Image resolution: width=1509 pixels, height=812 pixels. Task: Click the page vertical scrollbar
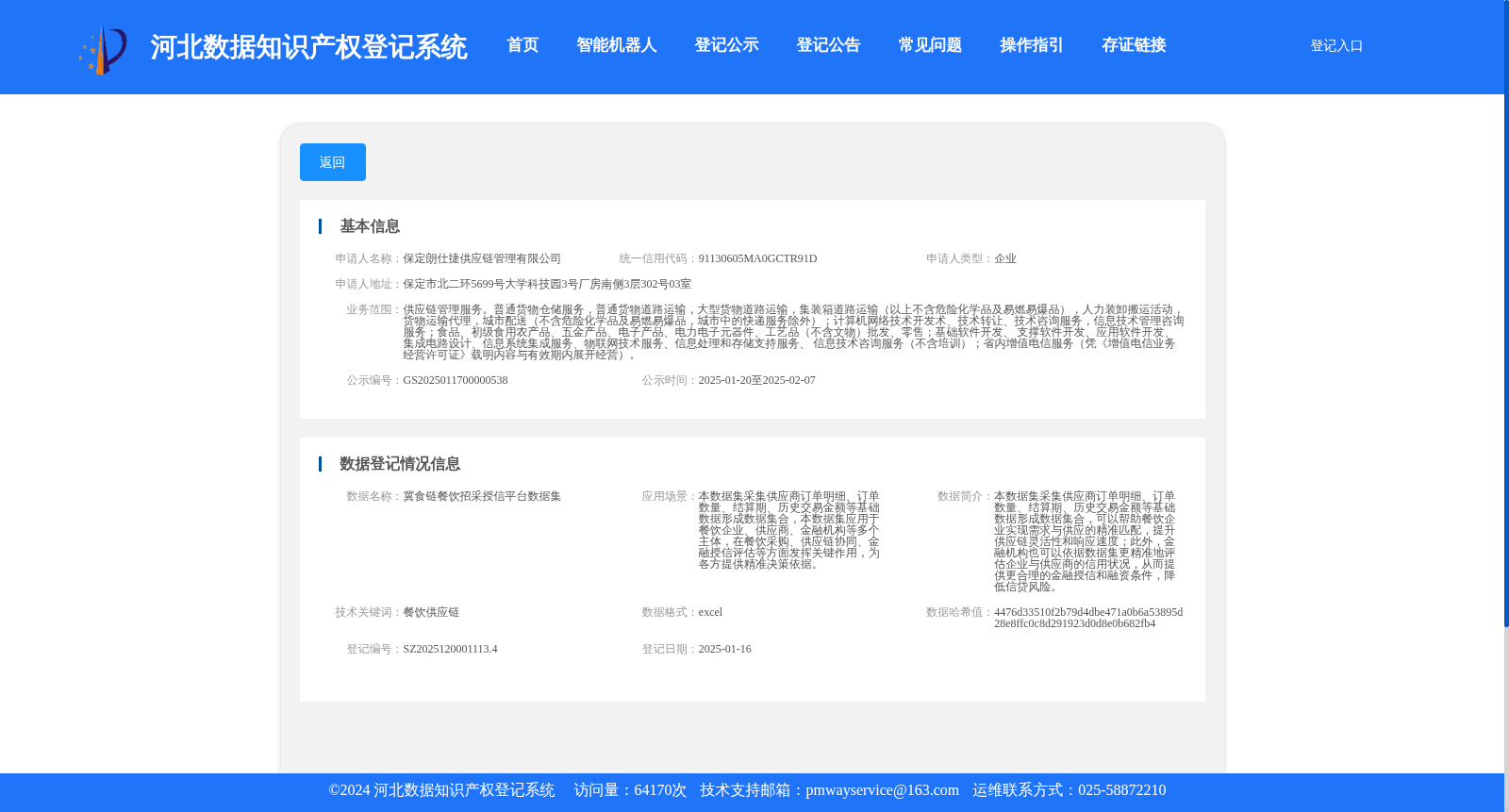(1506, 313)
